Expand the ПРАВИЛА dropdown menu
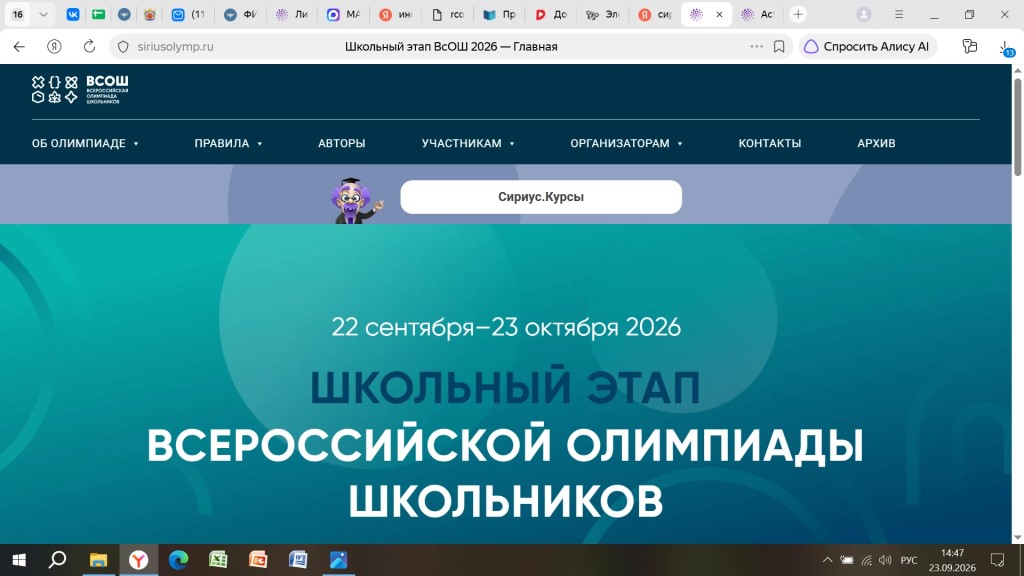The height and width of the screenshot is (576, 1024). click(x=228, y=143)
